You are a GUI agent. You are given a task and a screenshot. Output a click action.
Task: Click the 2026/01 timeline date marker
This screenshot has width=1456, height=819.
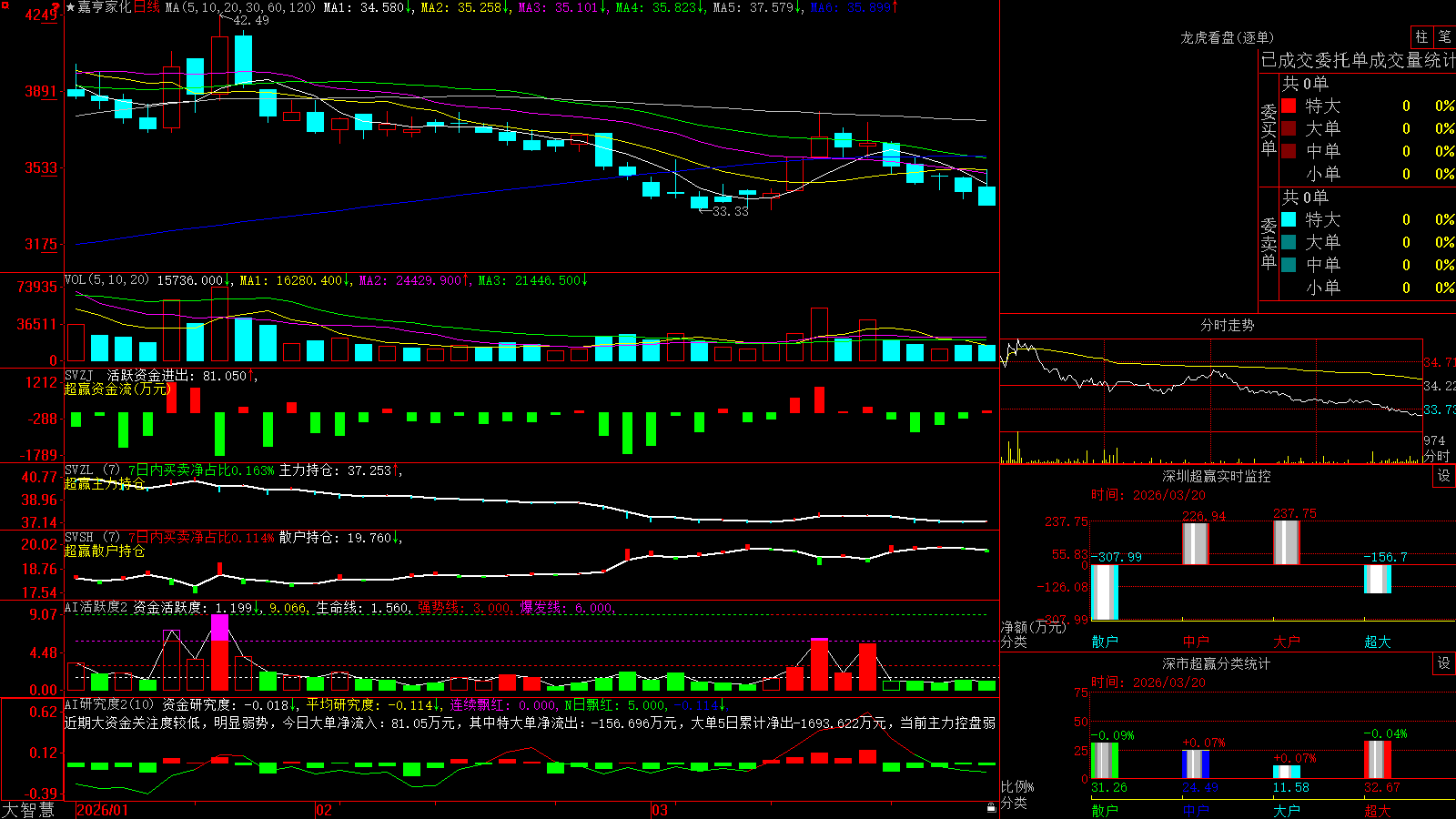coord(103,810)
